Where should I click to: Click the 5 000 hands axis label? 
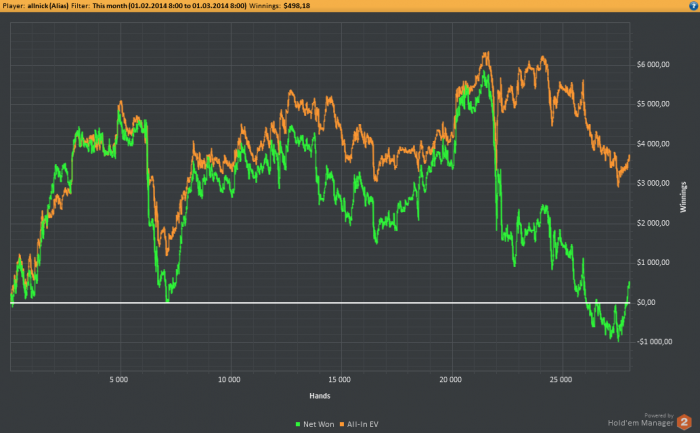(x=118, y=379)
